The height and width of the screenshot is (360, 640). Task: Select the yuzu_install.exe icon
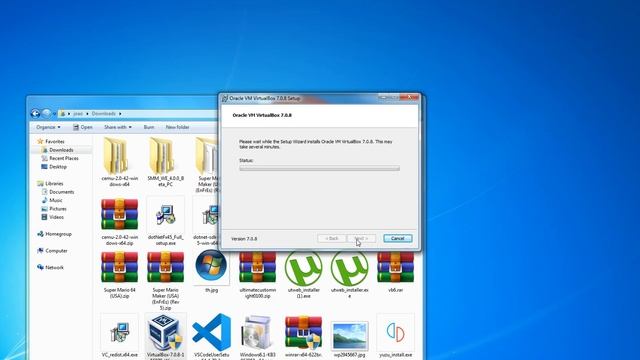(x=395, y=332)
